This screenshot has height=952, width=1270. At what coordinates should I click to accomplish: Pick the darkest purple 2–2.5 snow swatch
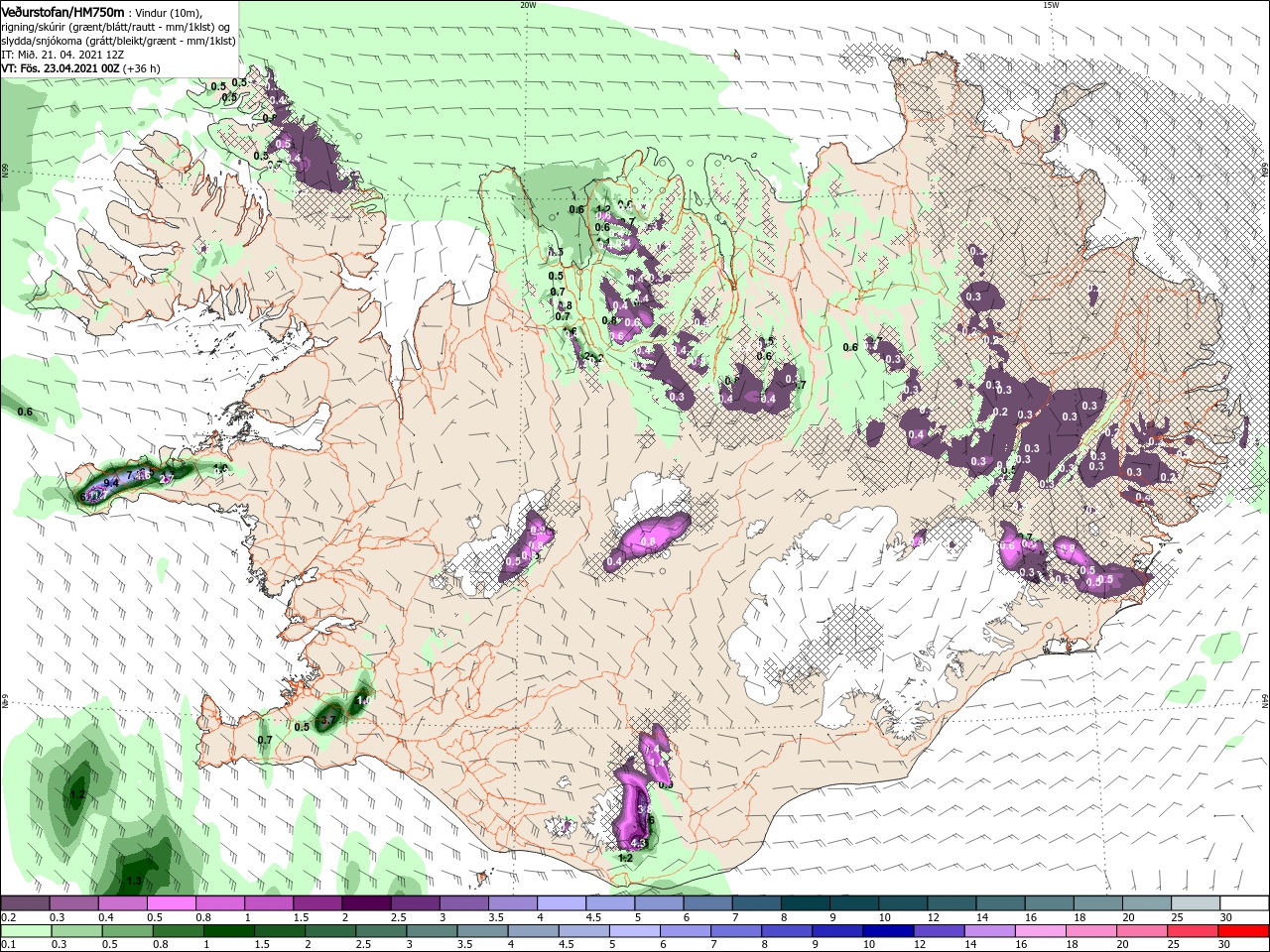pos(365,903)
